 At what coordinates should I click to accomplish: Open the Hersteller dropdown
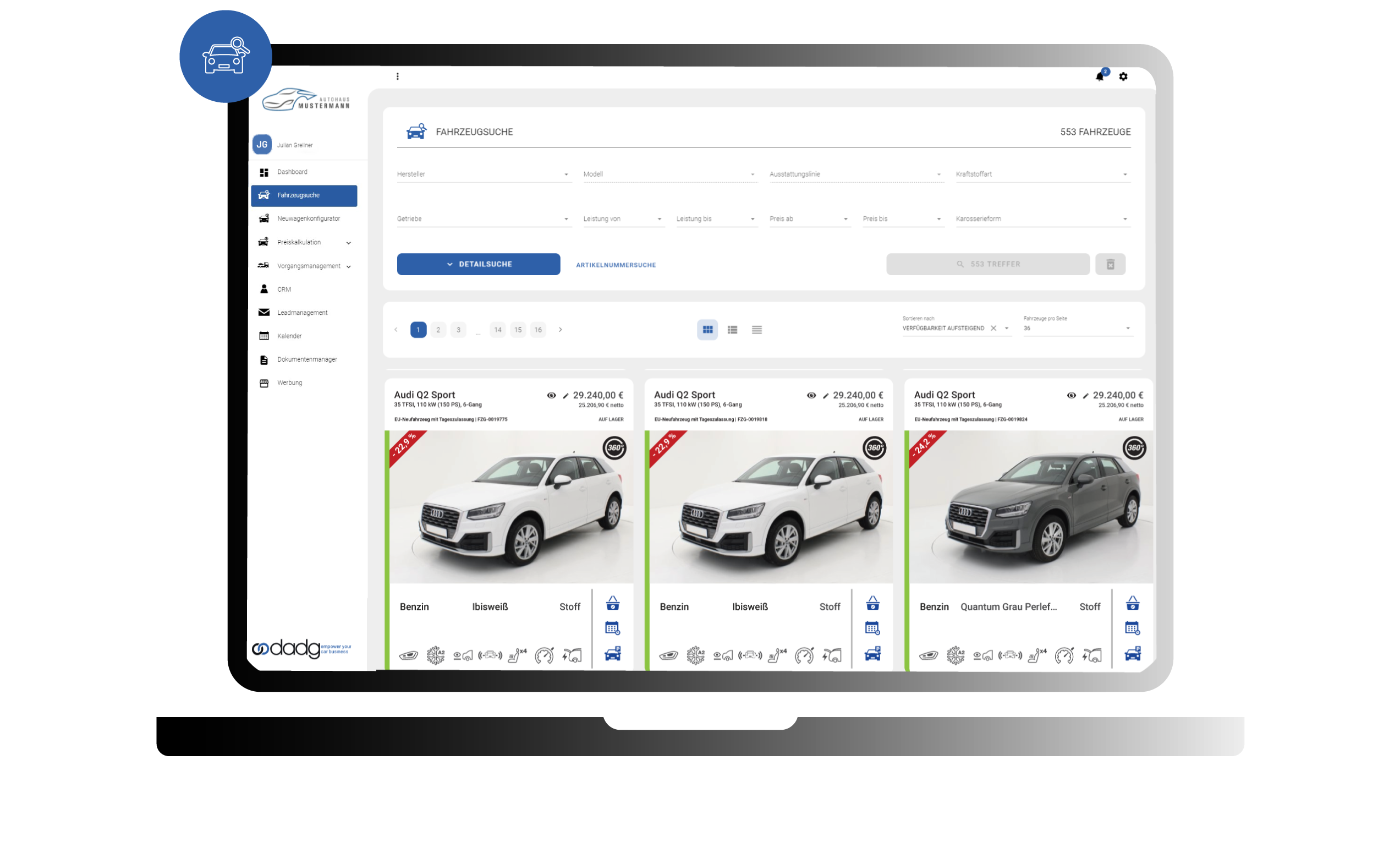tap(484, 174)
